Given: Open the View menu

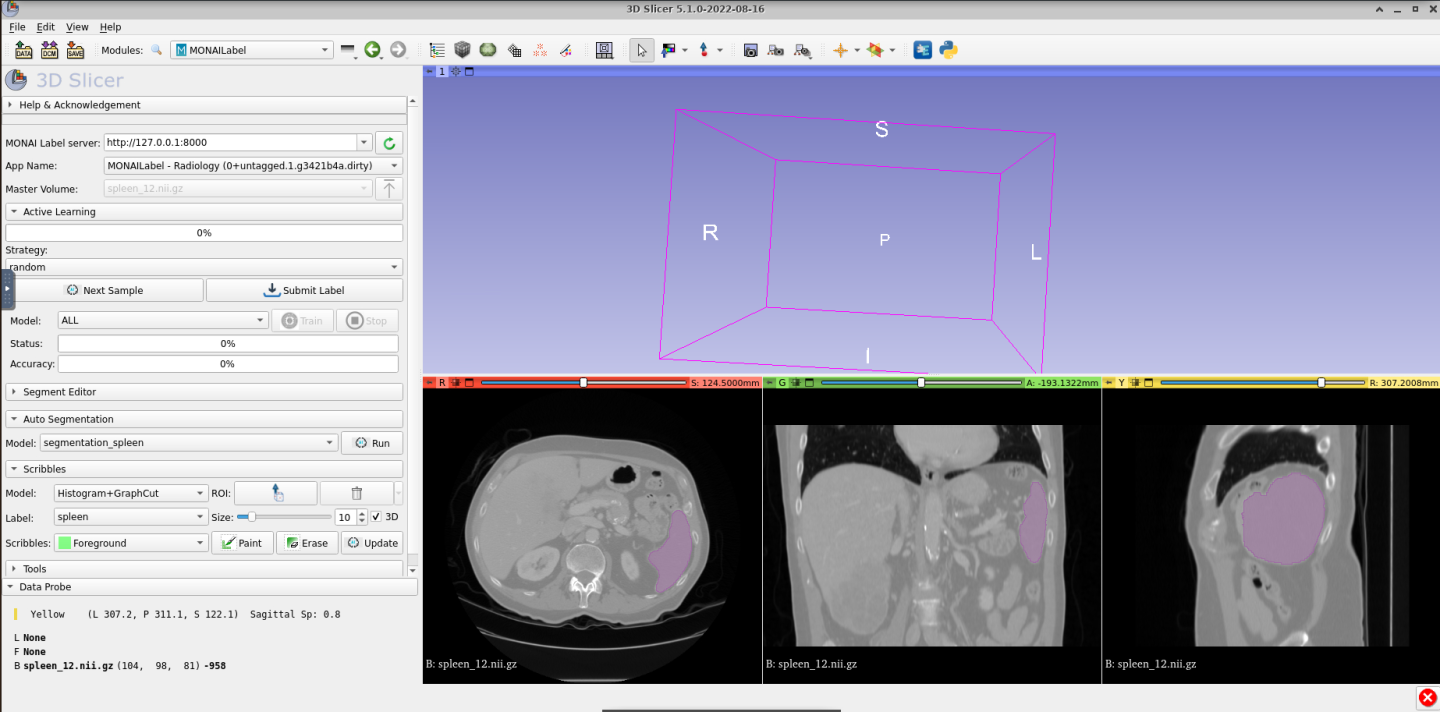Looking at the screenshot, I should click(x=77, y=27).
